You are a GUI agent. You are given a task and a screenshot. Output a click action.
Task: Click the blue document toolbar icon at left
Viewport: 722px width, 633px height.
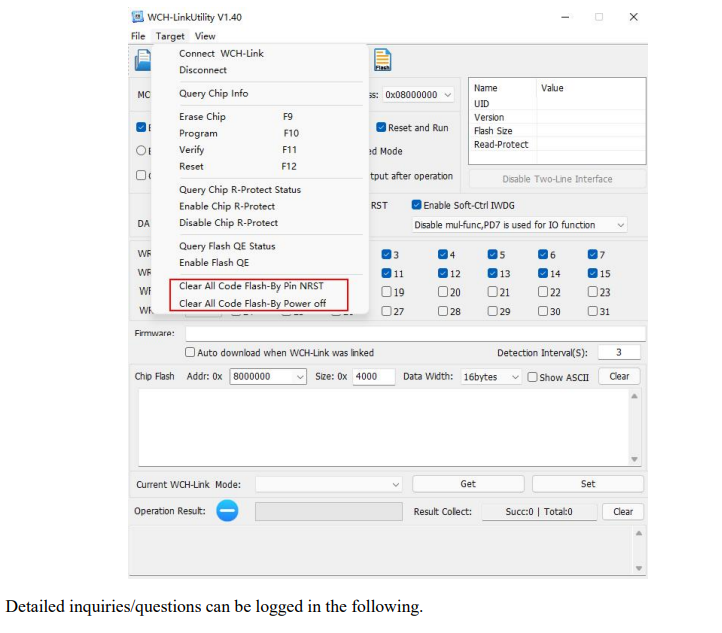(143, 60)
